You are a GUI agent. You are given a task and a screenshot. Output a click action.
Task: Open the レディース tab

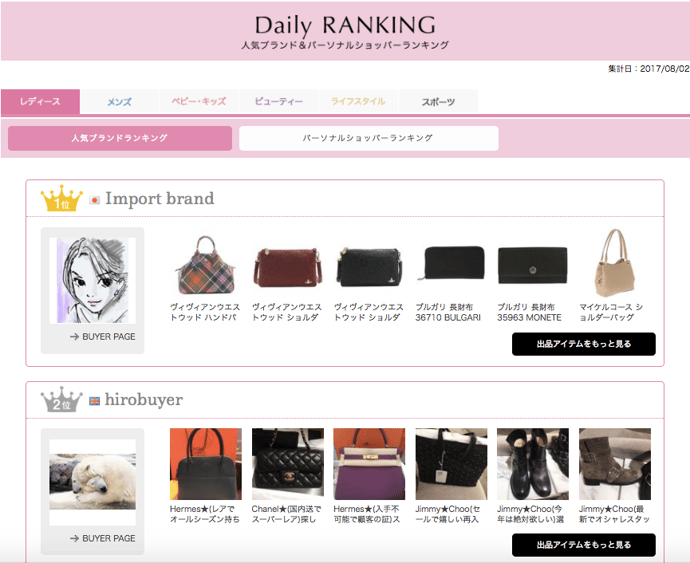coord(40,102)
